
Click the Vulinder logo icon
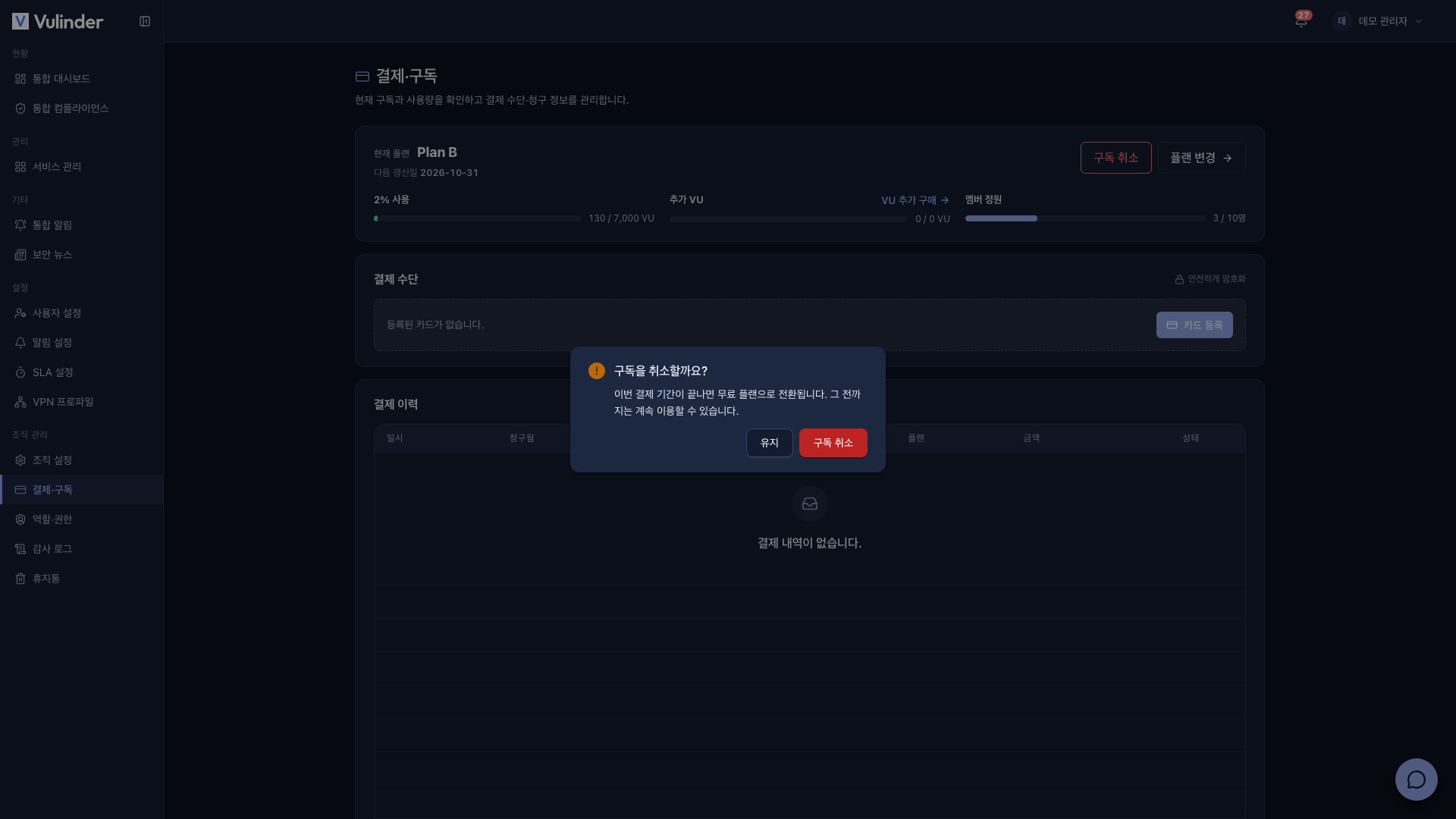(x=20, y=21)
